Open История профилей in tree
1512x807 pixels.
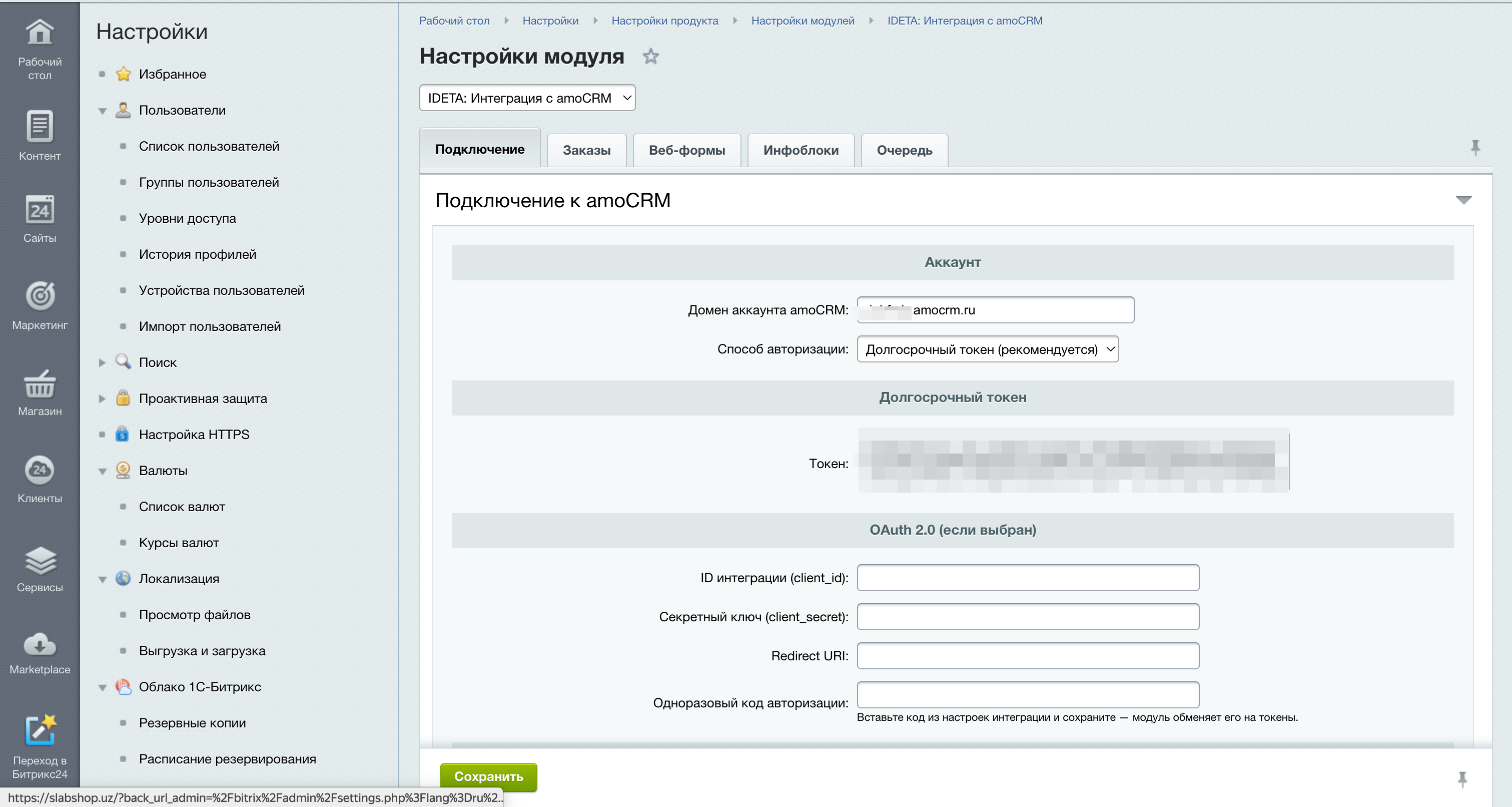tap(197, 254)
